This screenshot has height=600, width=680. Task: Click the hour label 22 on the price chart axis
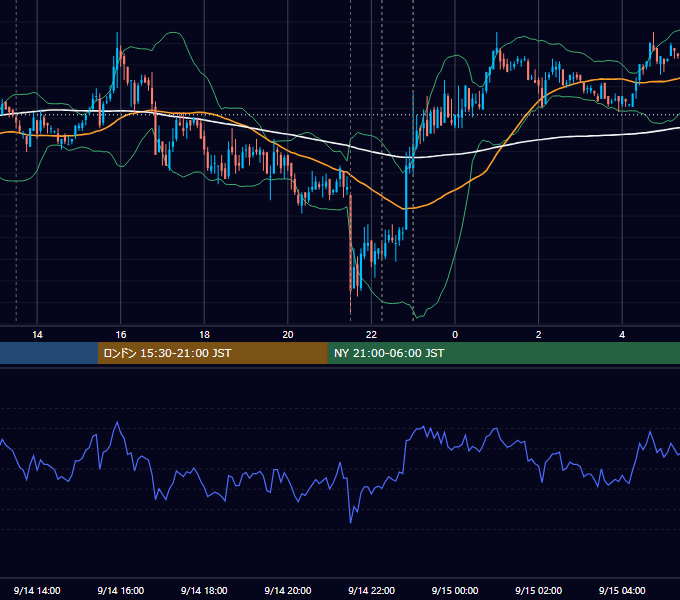coord(371,335)
